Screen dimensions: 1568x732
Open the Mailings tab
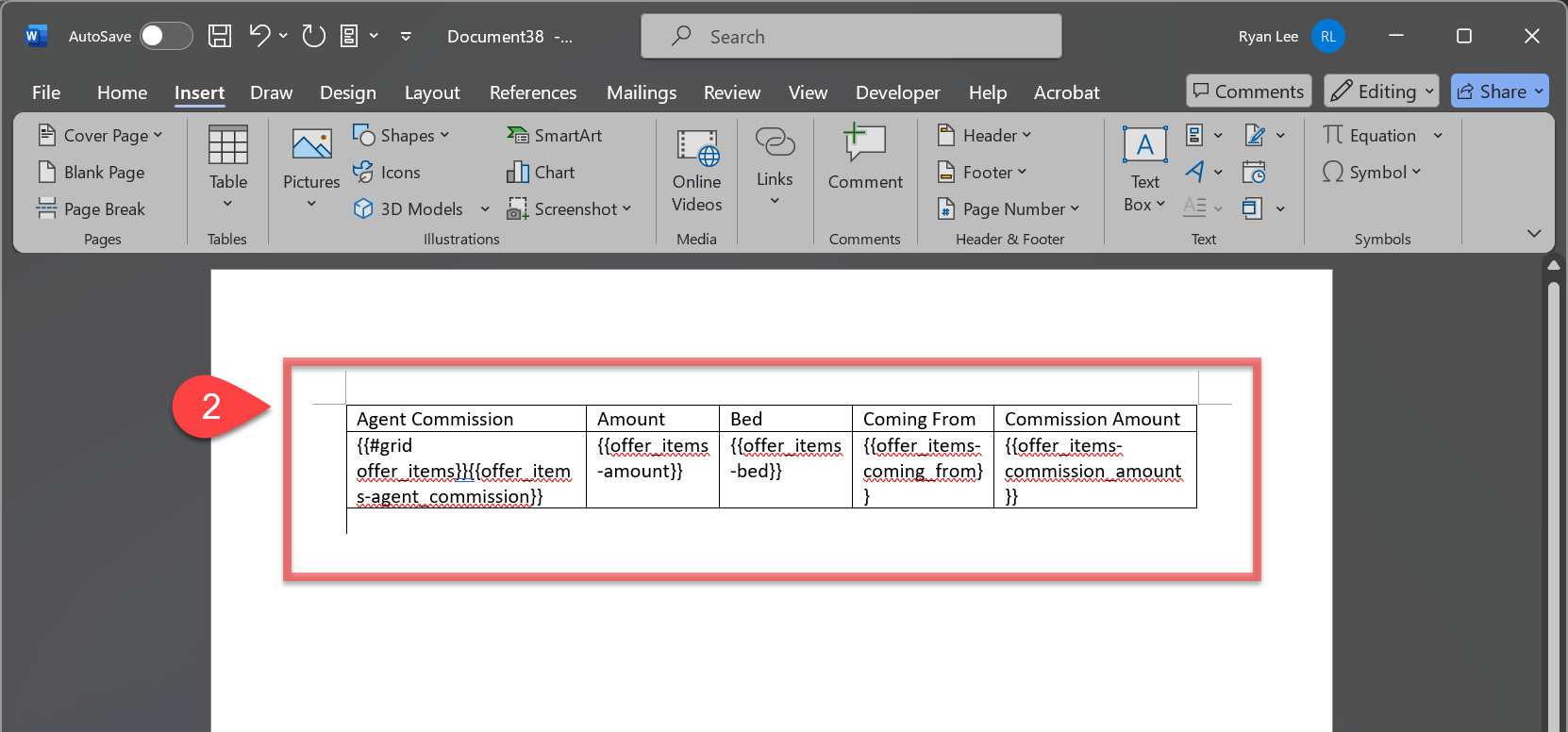pos(642,92)
